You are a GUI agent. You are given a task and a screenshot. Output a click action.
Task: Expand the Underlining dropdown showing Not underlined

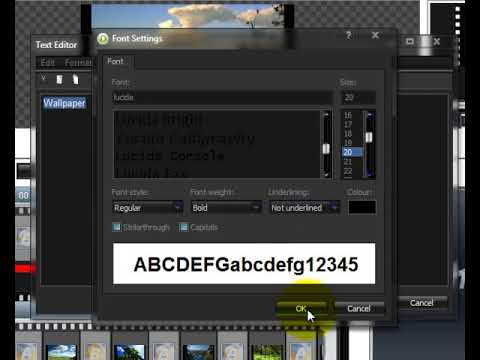click(305, 208)
